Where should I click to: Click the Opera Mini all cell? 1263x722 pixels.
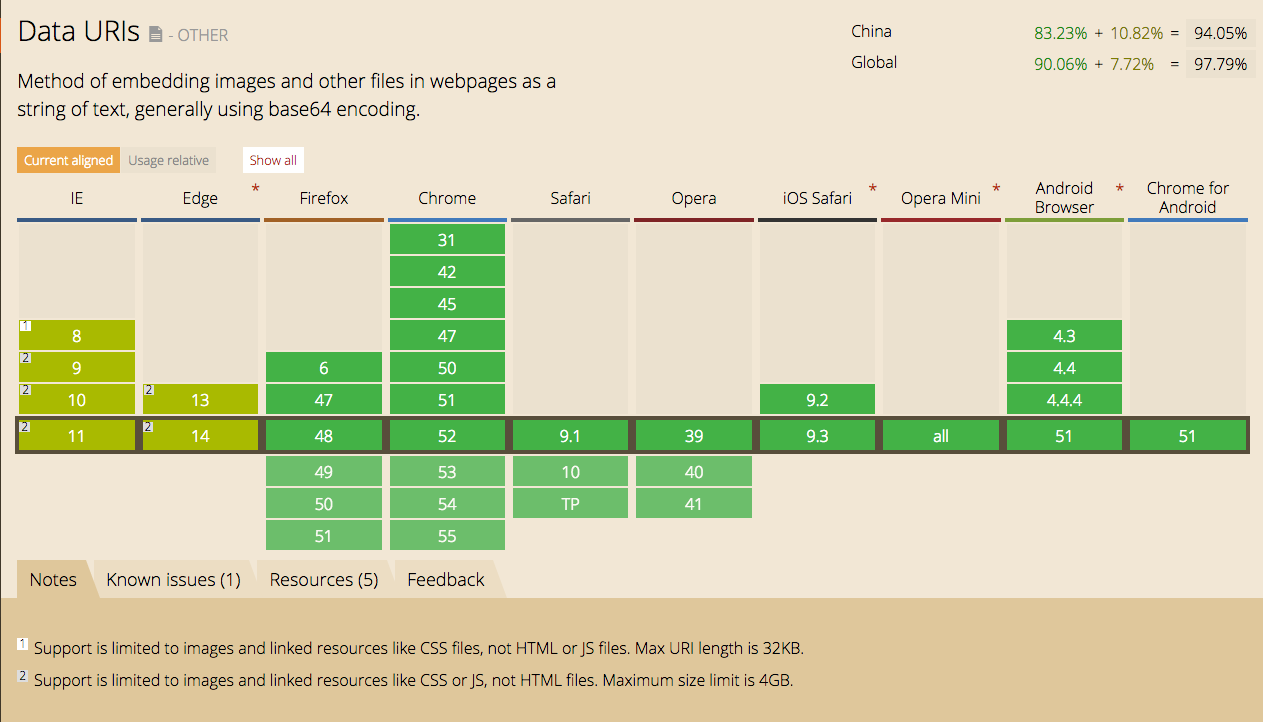[x=940, y=436]
